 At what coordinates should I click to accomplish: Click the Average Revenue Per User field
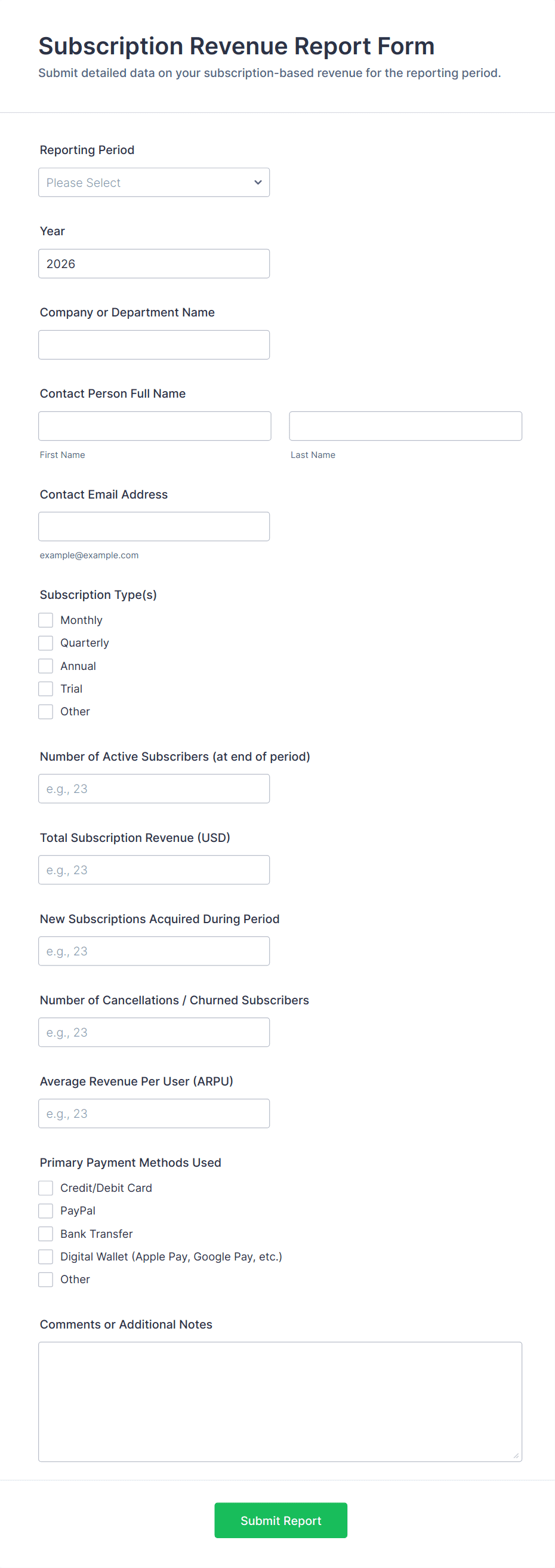click(x=153, y=1114)
